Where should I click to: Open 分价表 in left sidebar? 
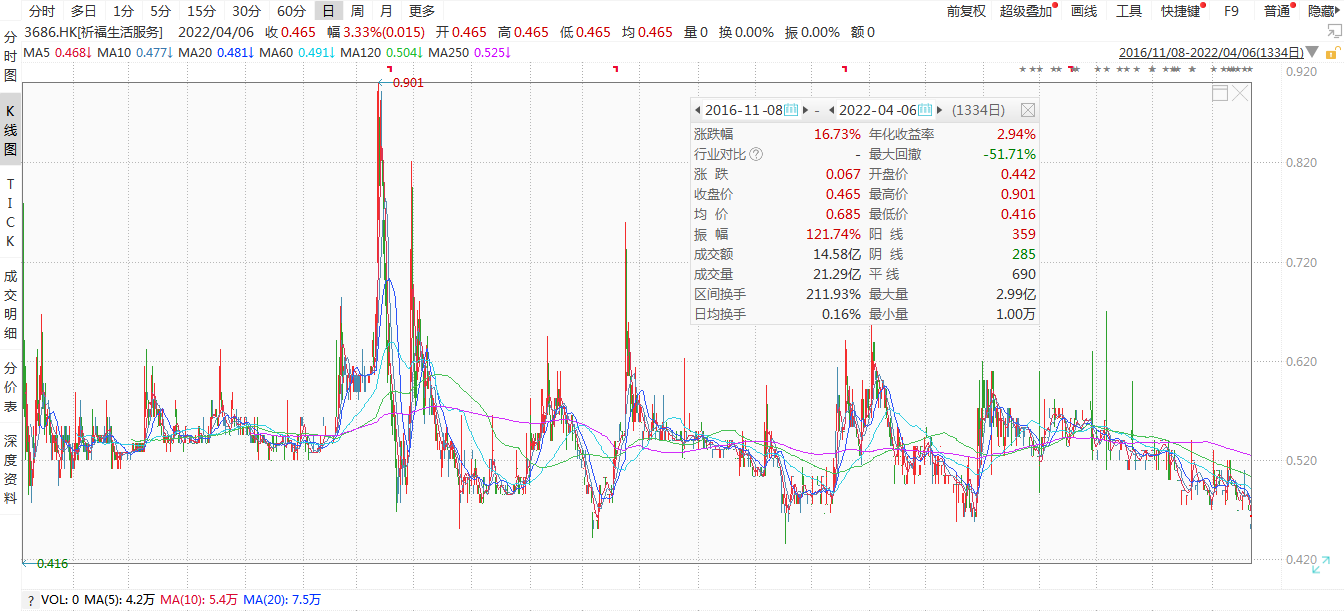click(10, 387)
